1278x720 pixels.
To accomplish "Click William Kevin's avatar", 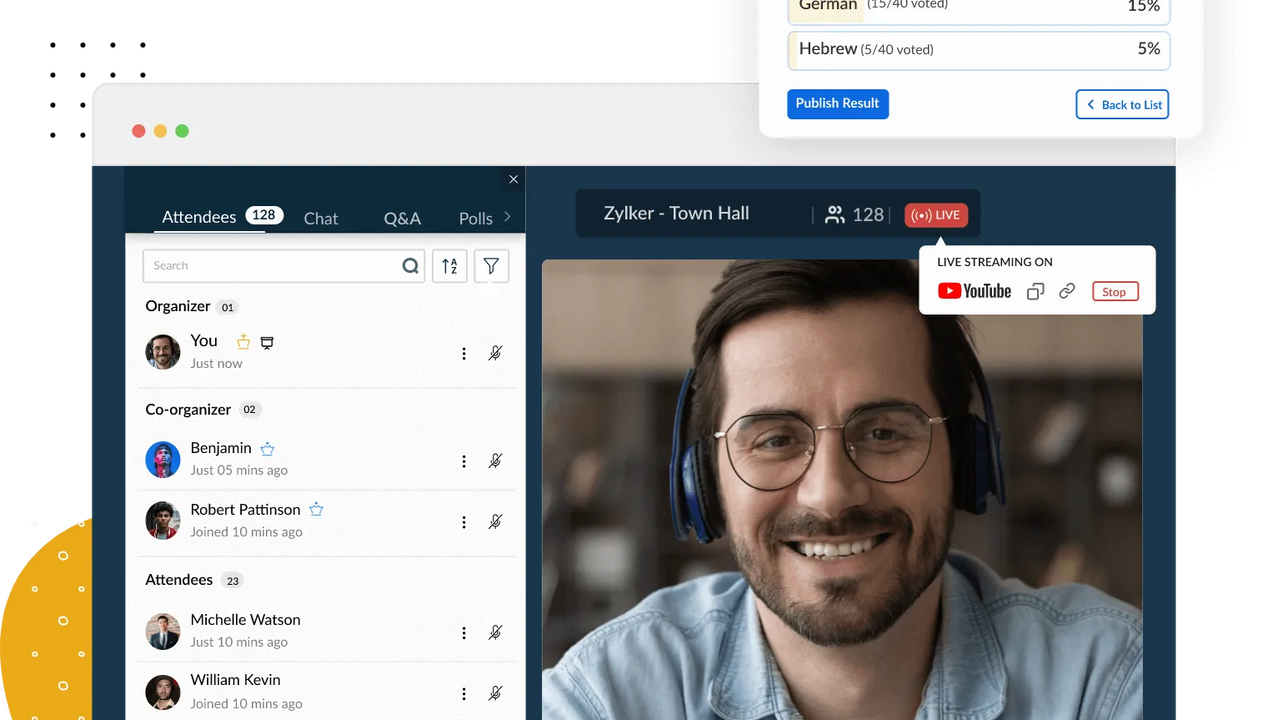I will pyautogui.click(x=163, y=693).
